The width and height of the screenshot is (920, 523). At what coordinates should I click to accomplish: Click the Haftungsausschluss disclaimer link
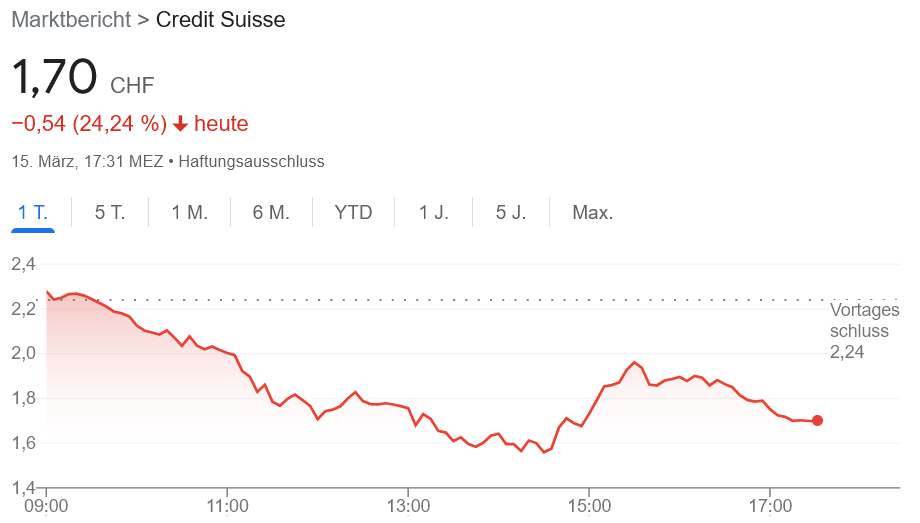(251, 161)
